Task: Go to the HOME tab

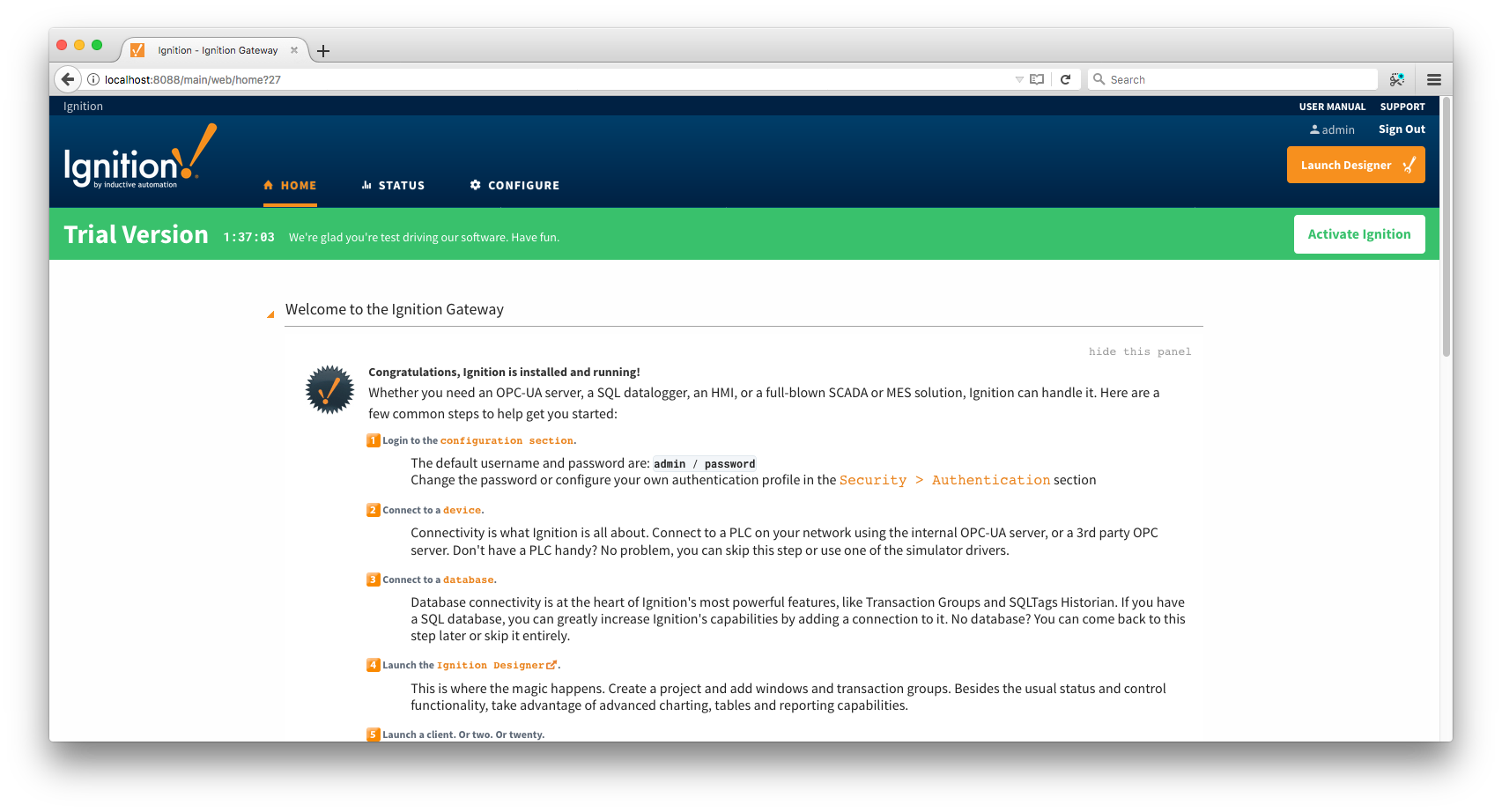Action: [290, 186]
